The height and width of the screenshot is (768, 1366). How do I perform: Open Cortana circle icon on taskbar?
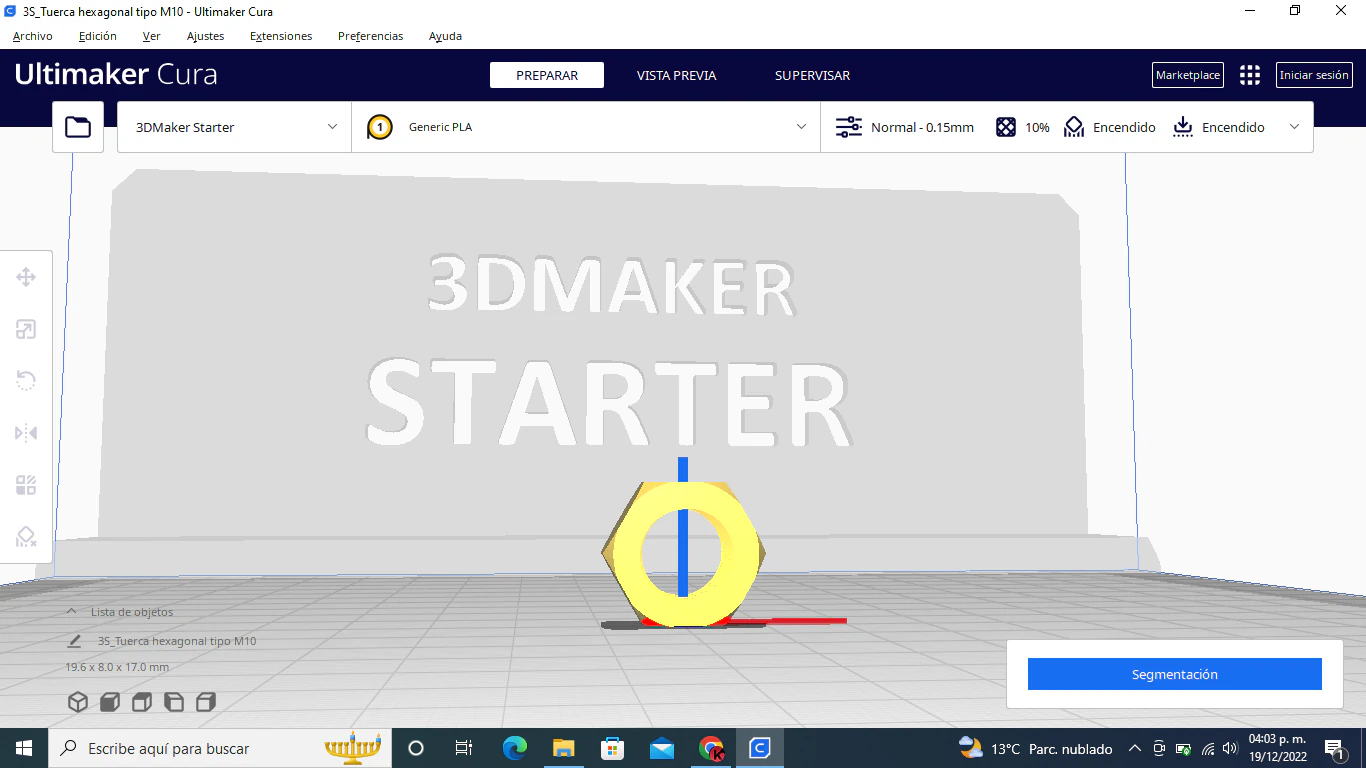click(416, 748)
